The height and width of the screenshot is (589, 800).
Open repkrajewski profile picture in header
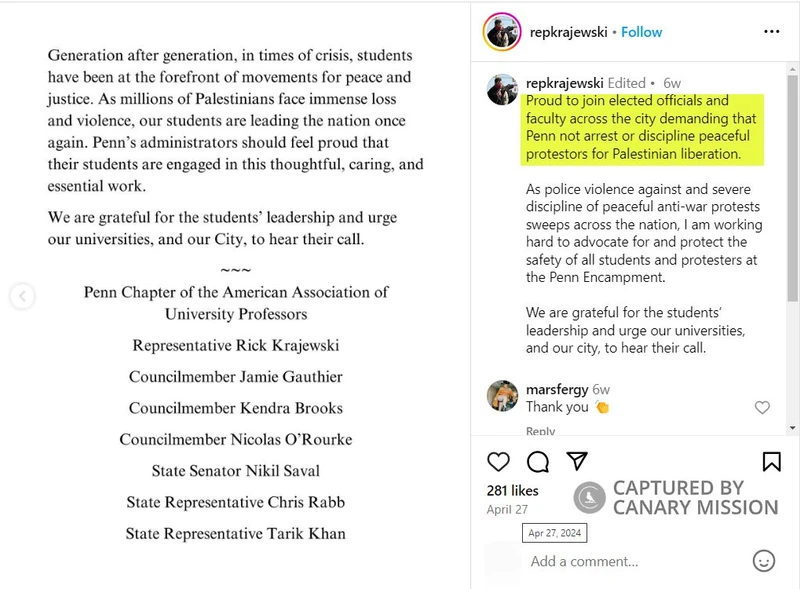[501, 32]
